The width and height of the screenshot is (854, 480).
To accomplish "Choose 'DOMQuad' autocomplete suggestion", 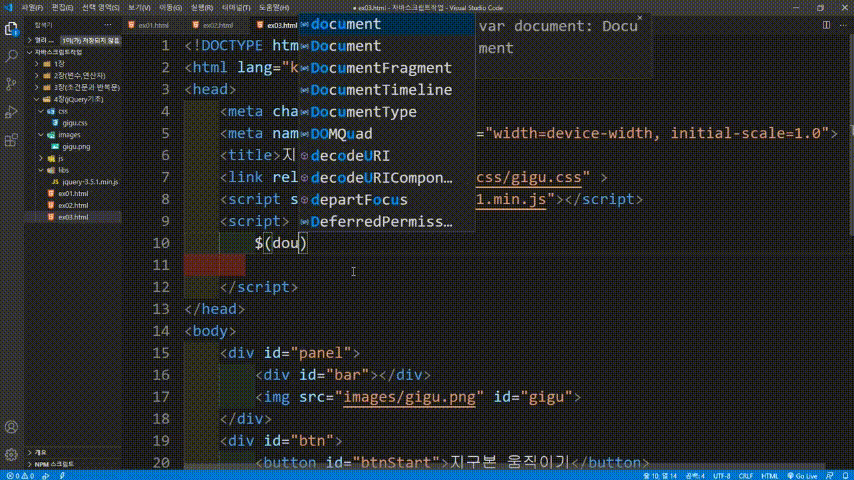I will [x=387, y=133].
